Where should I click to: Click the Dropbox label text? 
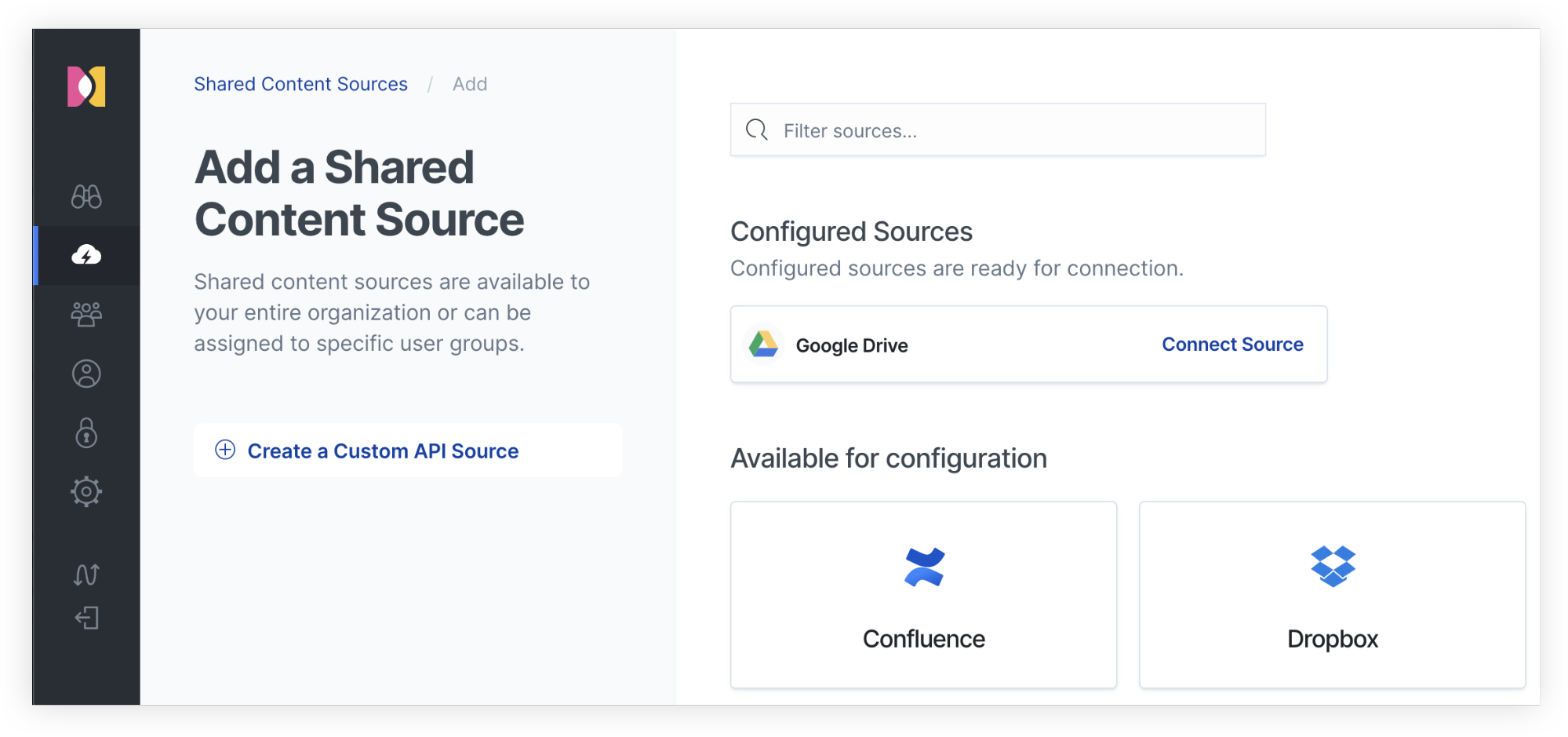coord(1333,639)
